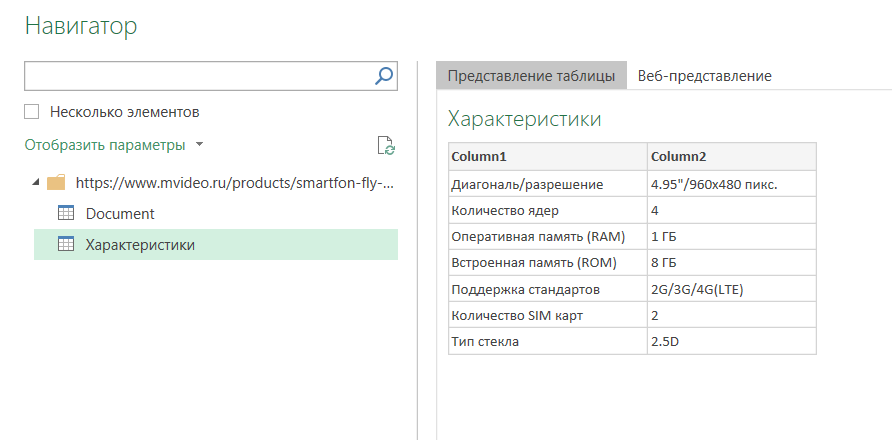Image resolution: width=892 pixels, height=440 pixels.
Task: Enable the Несколько элементов checkbox
Action: 32,112
